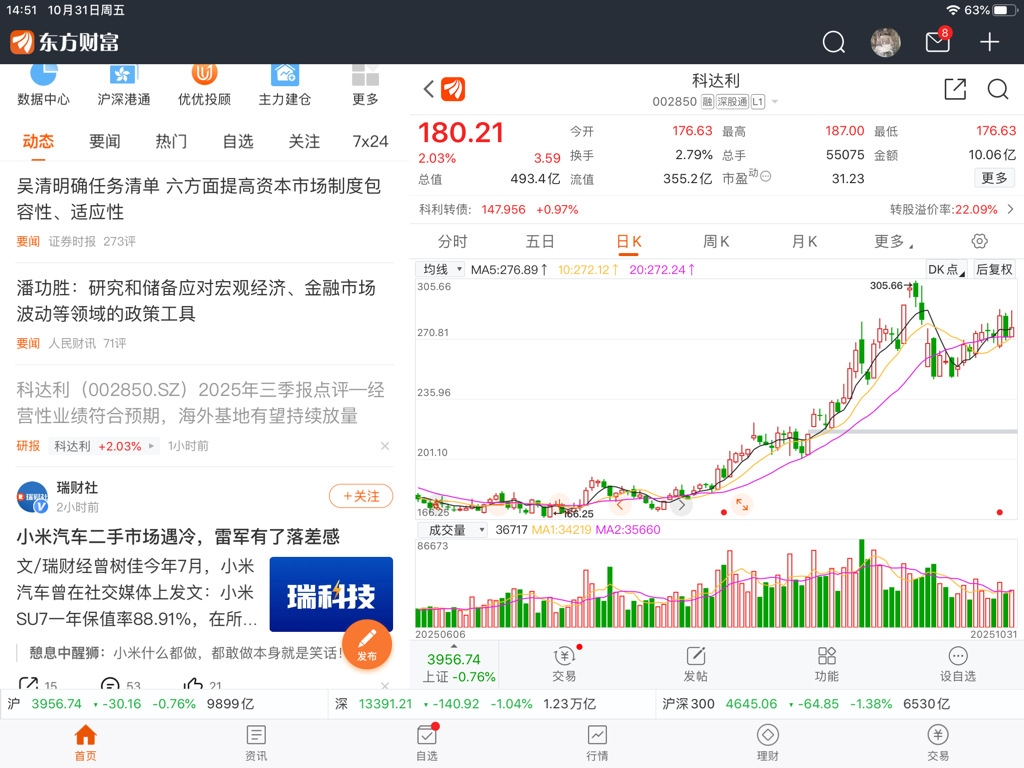The width and height of the screenshot is (1024, 768).
Task: Open 首页 home in bottom bar
Action: (x=86, y=743)
